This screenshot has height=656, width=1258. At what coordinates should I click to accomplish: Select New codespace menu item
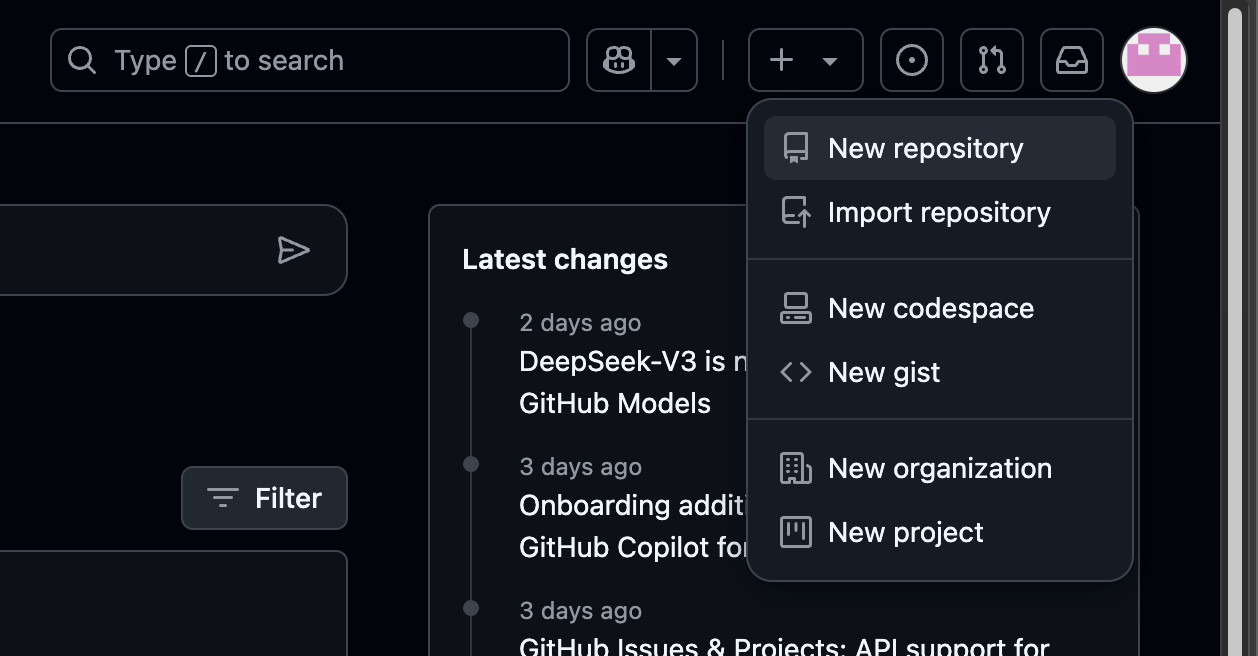coord(940,308)
